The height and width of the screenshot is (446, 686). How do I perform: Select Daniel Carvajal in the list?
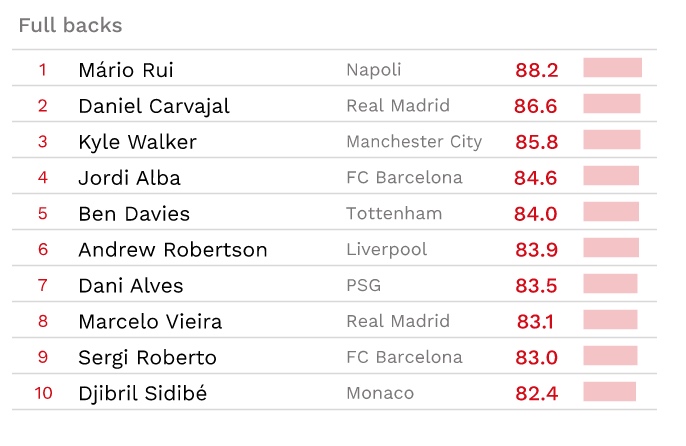click(154, 106)
